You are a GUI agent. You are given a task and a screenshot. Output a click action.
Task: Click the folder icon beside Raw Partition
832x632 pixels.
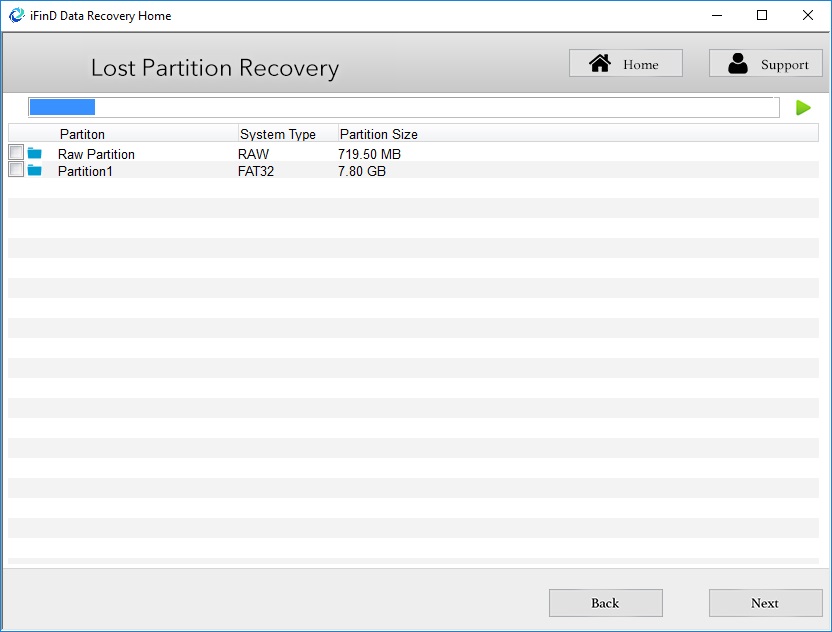tap(34, 153)
